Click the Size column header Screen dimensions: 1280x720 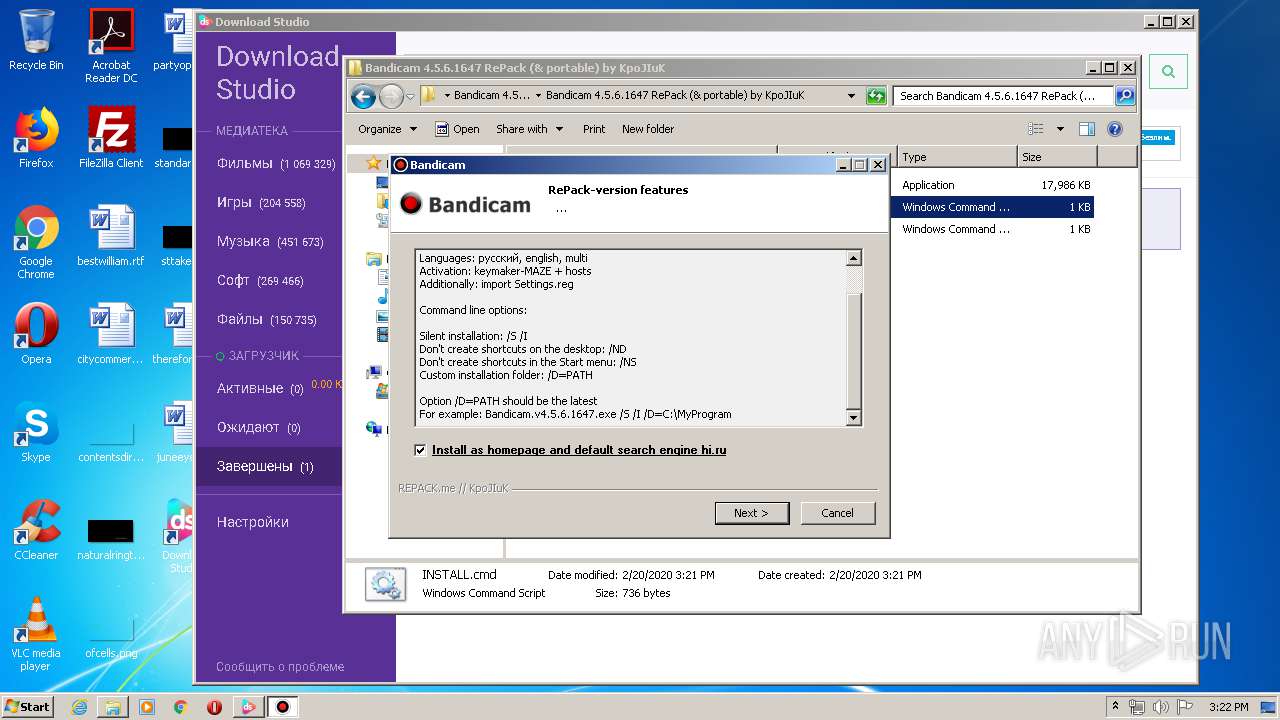click(x=1057, y=157)
